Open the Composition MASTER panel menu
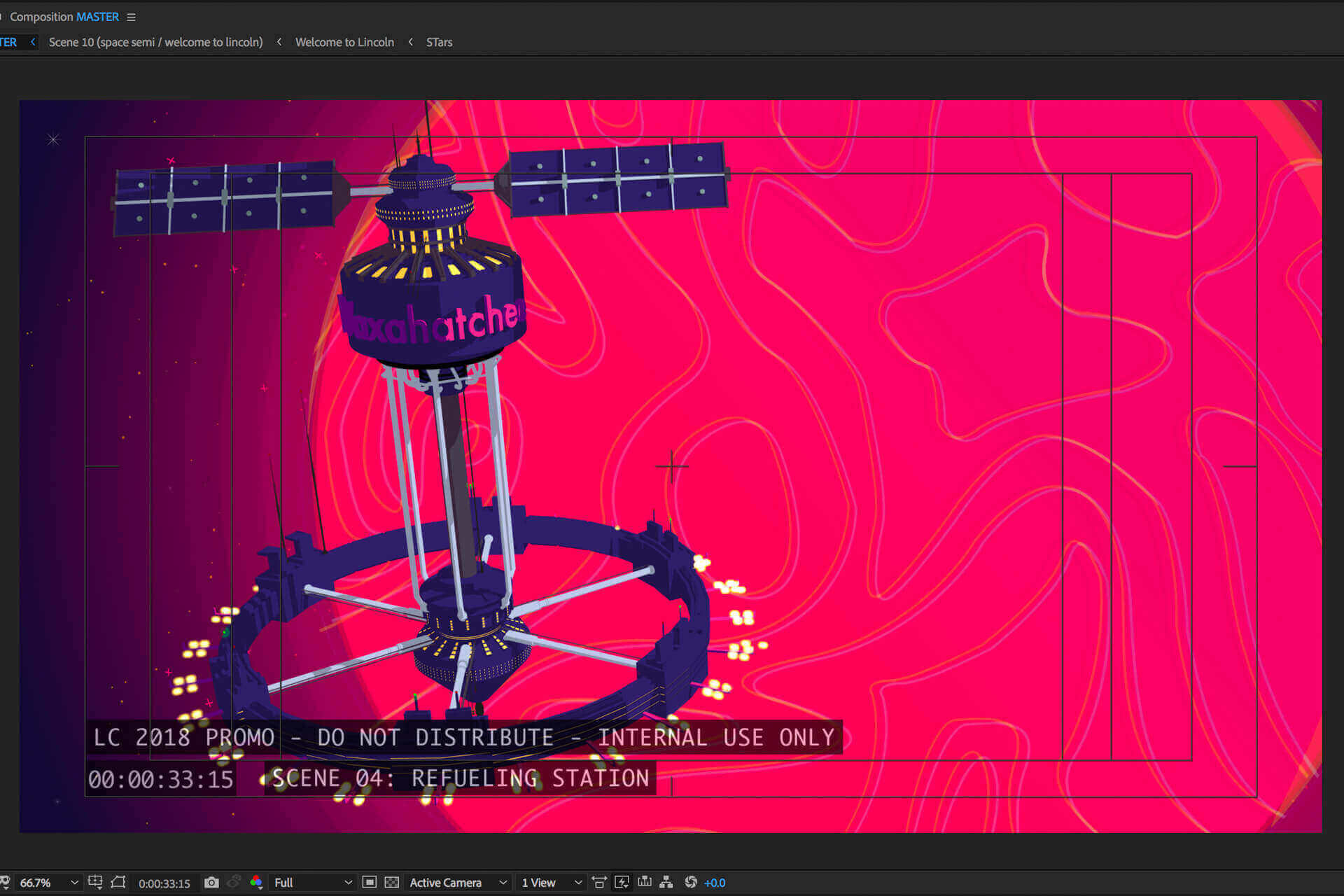 click(x=131, y=17)
